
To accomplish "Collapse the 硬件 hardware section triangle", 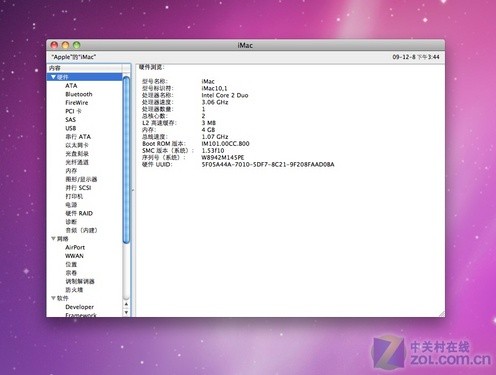I will pyautogui.click(x=53, y=77).
